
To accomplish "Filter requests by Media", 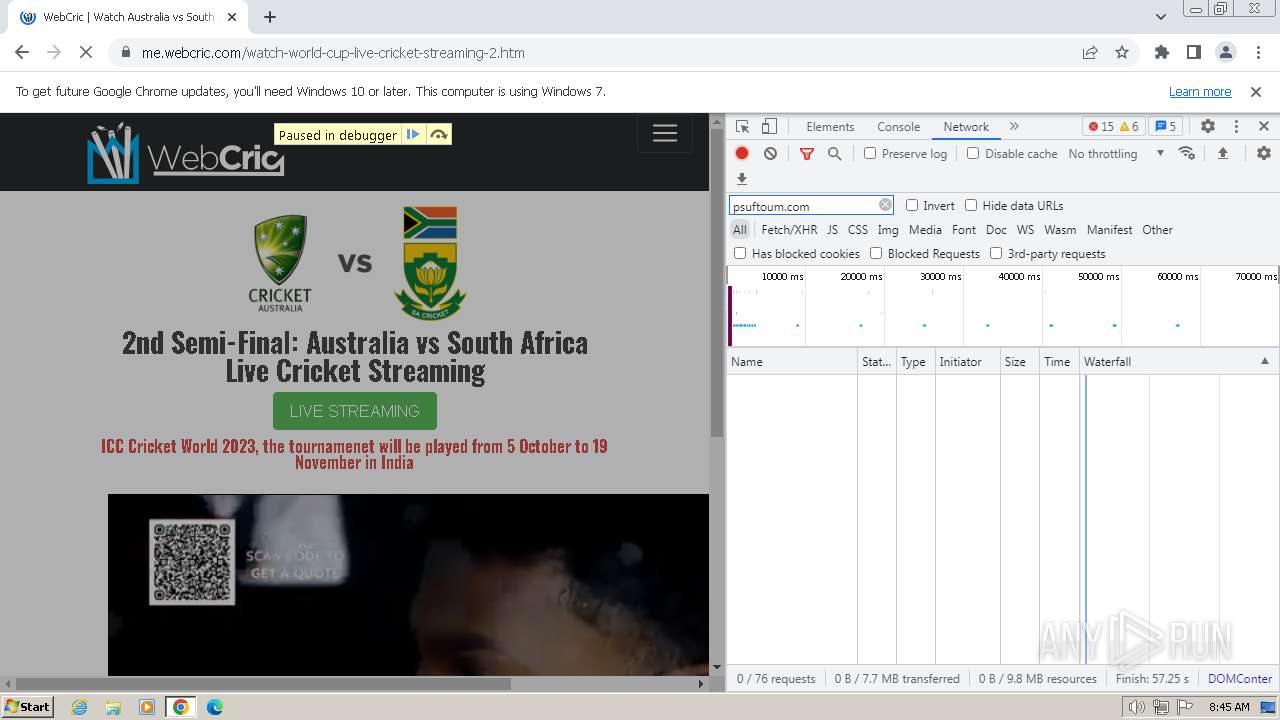I will 925,230.
